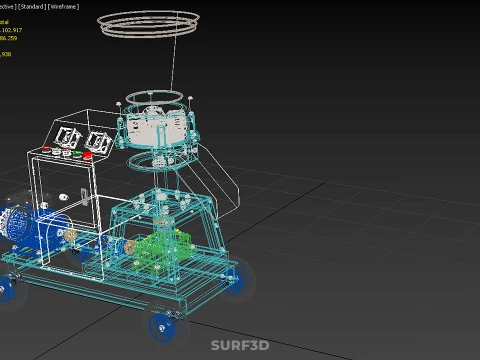Open the [Wireframe] shading label menu
The width and height of the screenshot is (480, 360).
(x=63, y=7)
